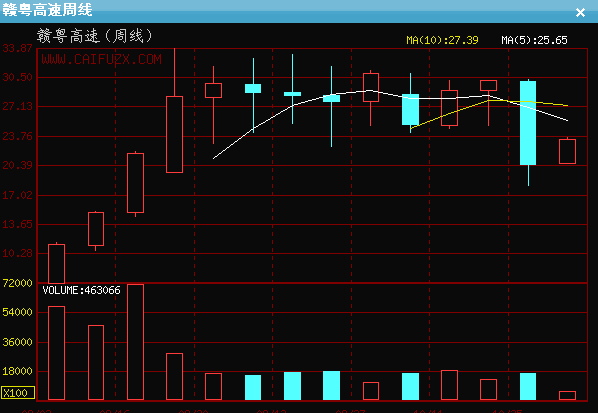Select the large cyan candlestick near right
598x413 pixels.
(528, 123)
